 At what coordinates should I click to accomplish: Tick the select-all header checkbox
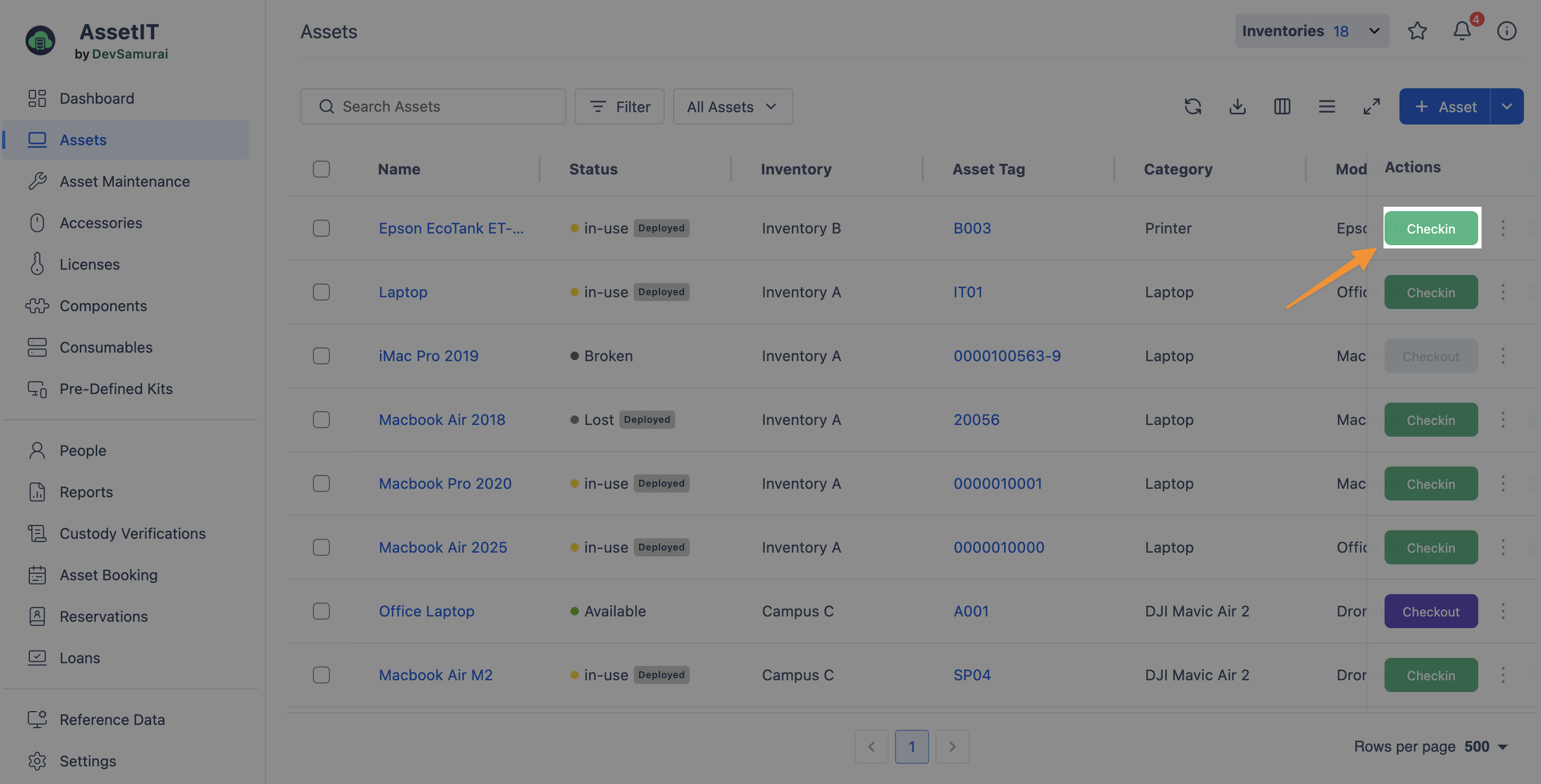(x=321, y=169)
